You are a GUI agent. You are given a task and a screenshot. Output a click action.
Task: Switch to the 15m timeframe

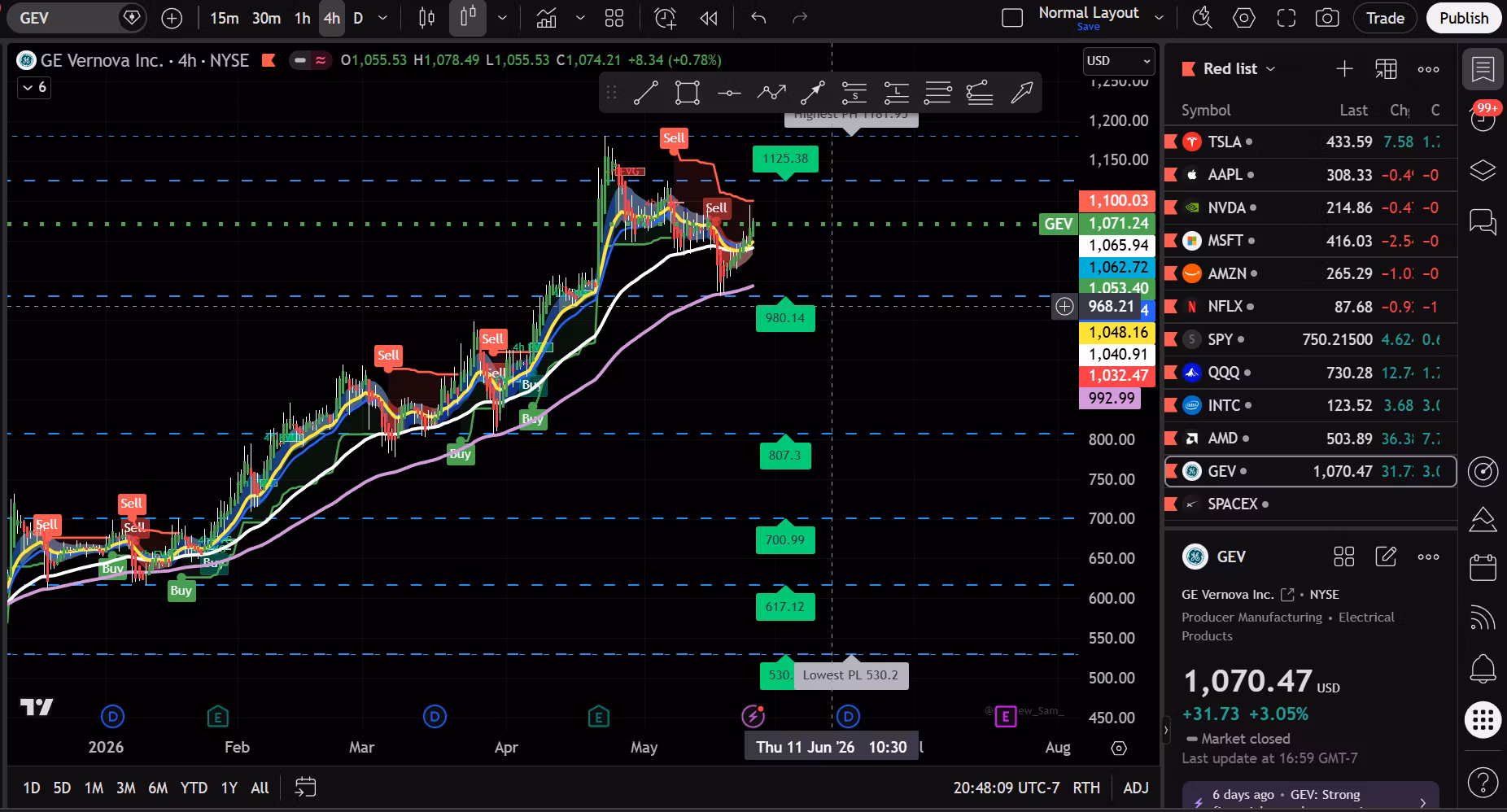point(225,18)
